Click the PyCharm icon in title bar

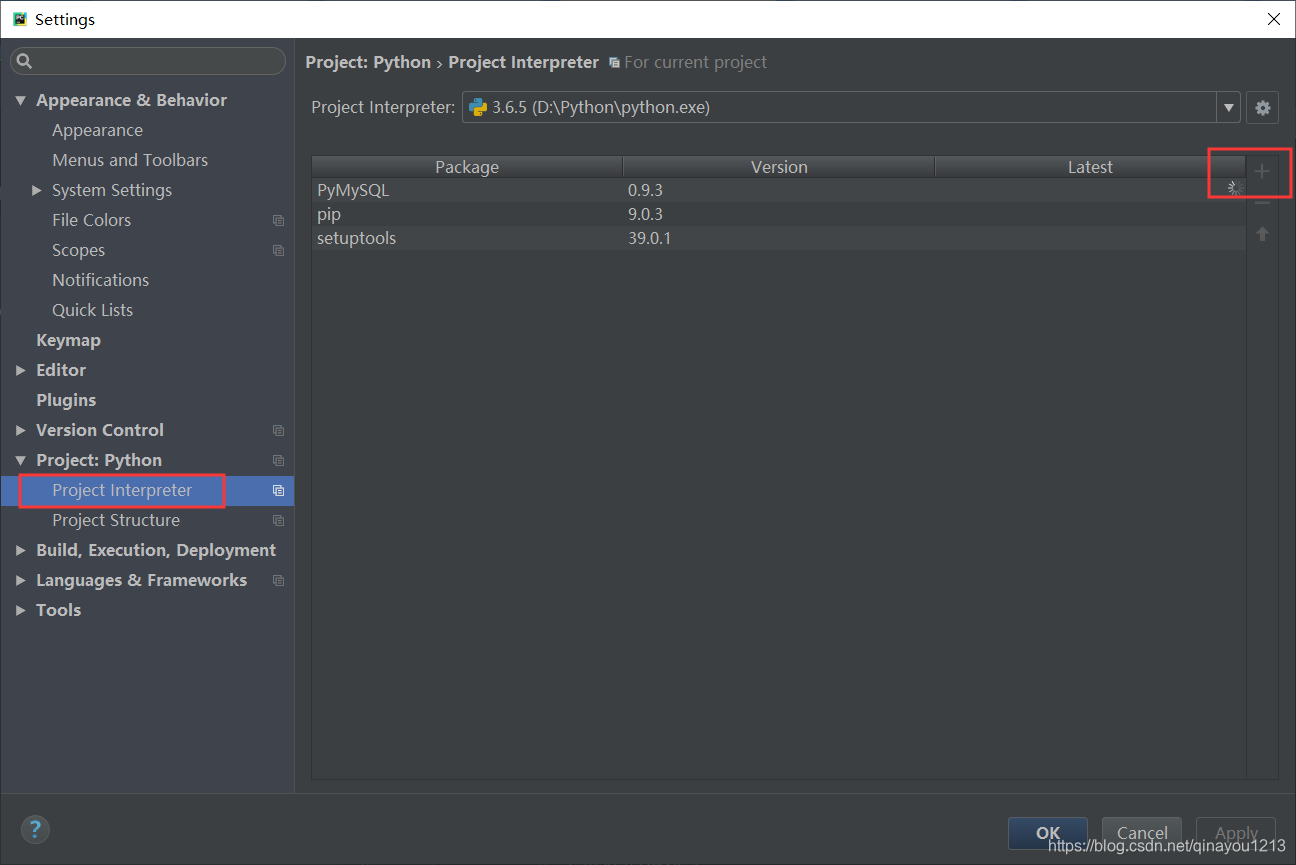[x=19, y=19]
